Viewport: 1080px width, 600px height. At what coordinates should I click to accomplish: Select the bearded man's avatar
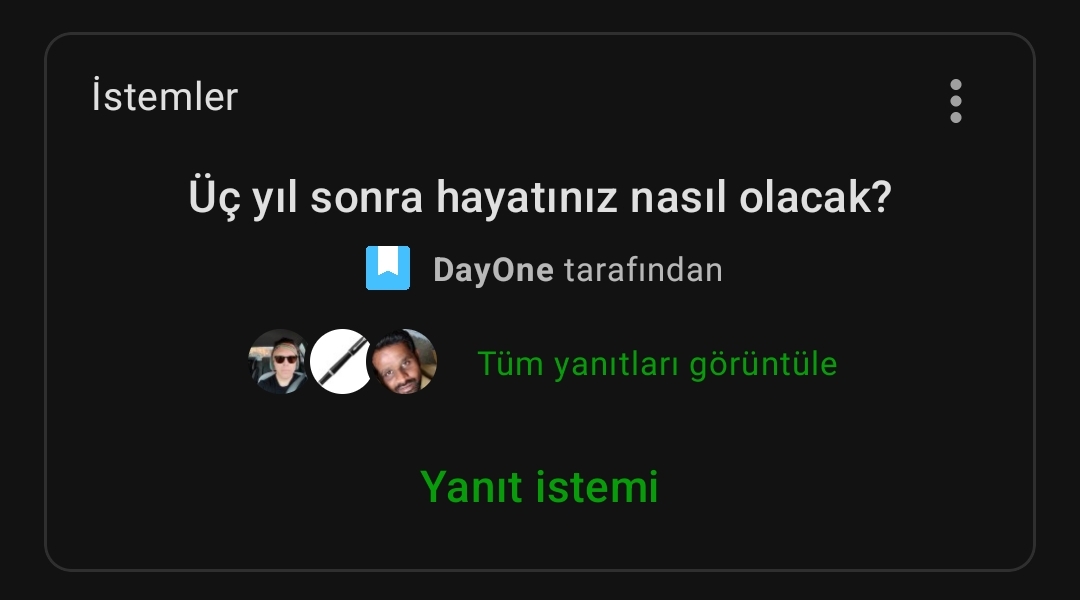pyautogui.click(x=404, y=362)
